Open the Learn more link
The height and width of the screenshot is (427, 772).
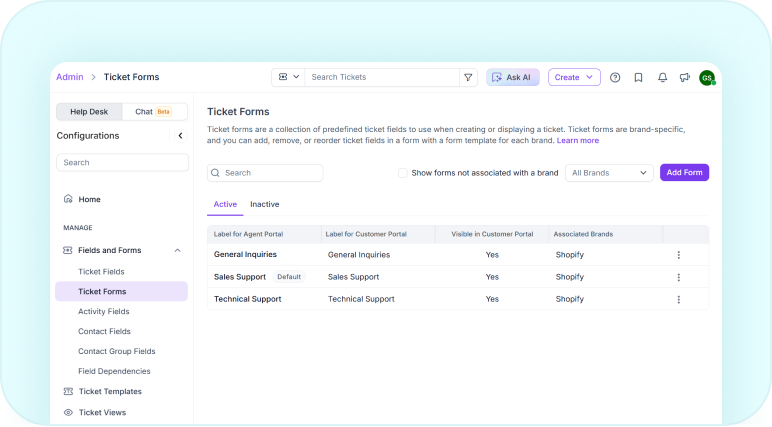click(578, 140)
